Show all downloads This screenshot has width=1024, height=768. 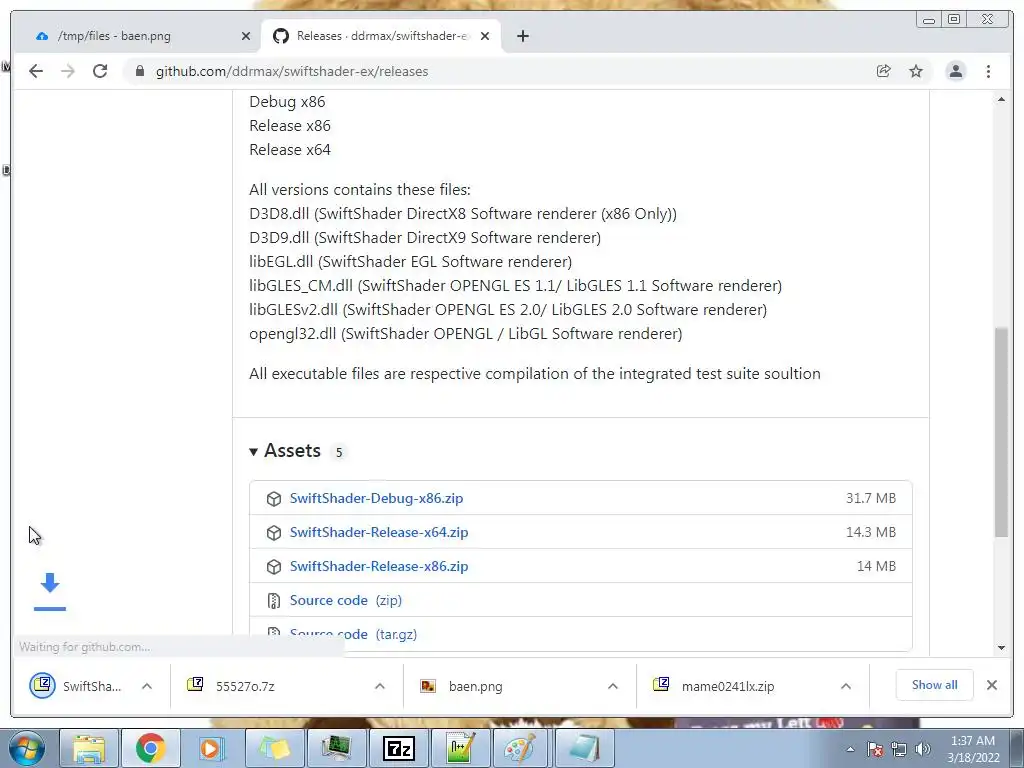click(935, 685)
